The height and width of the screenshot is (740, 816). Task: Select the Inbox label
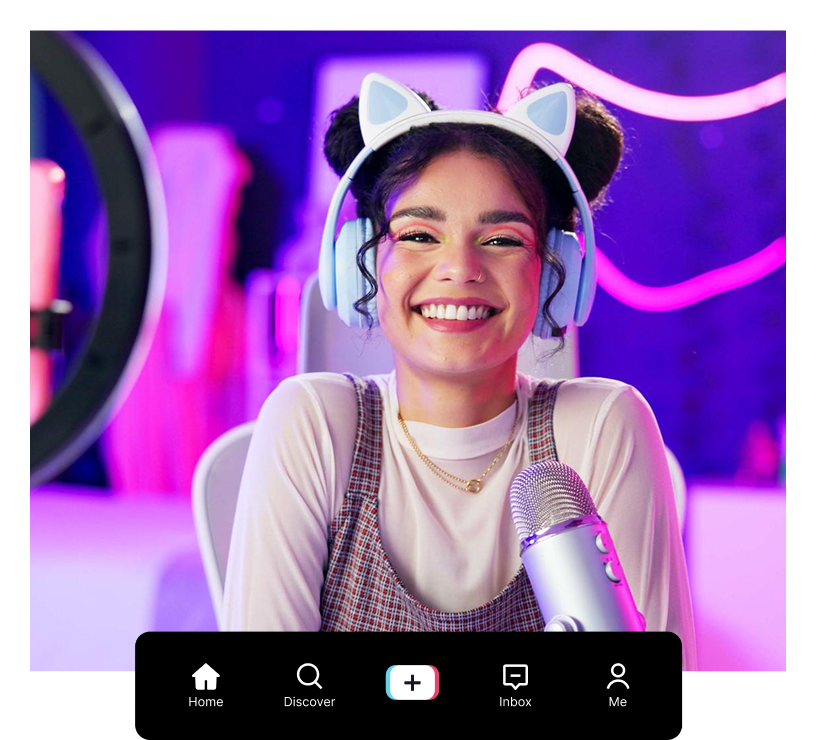click(x=515, y=702)
